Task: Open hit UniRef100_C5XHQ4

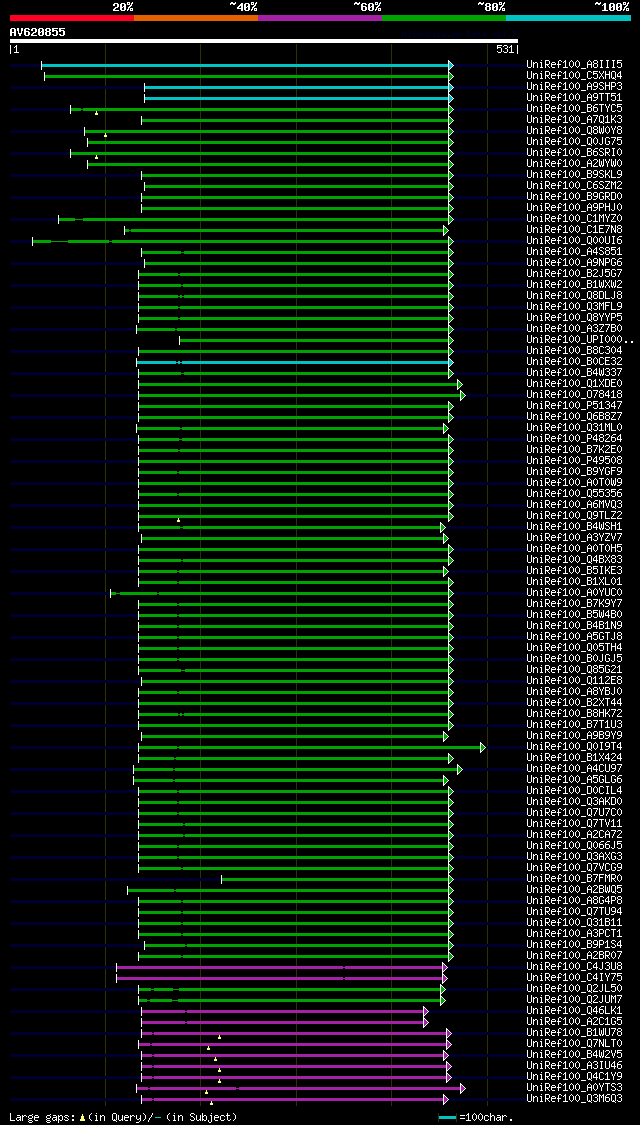Action: click(574, 75)
